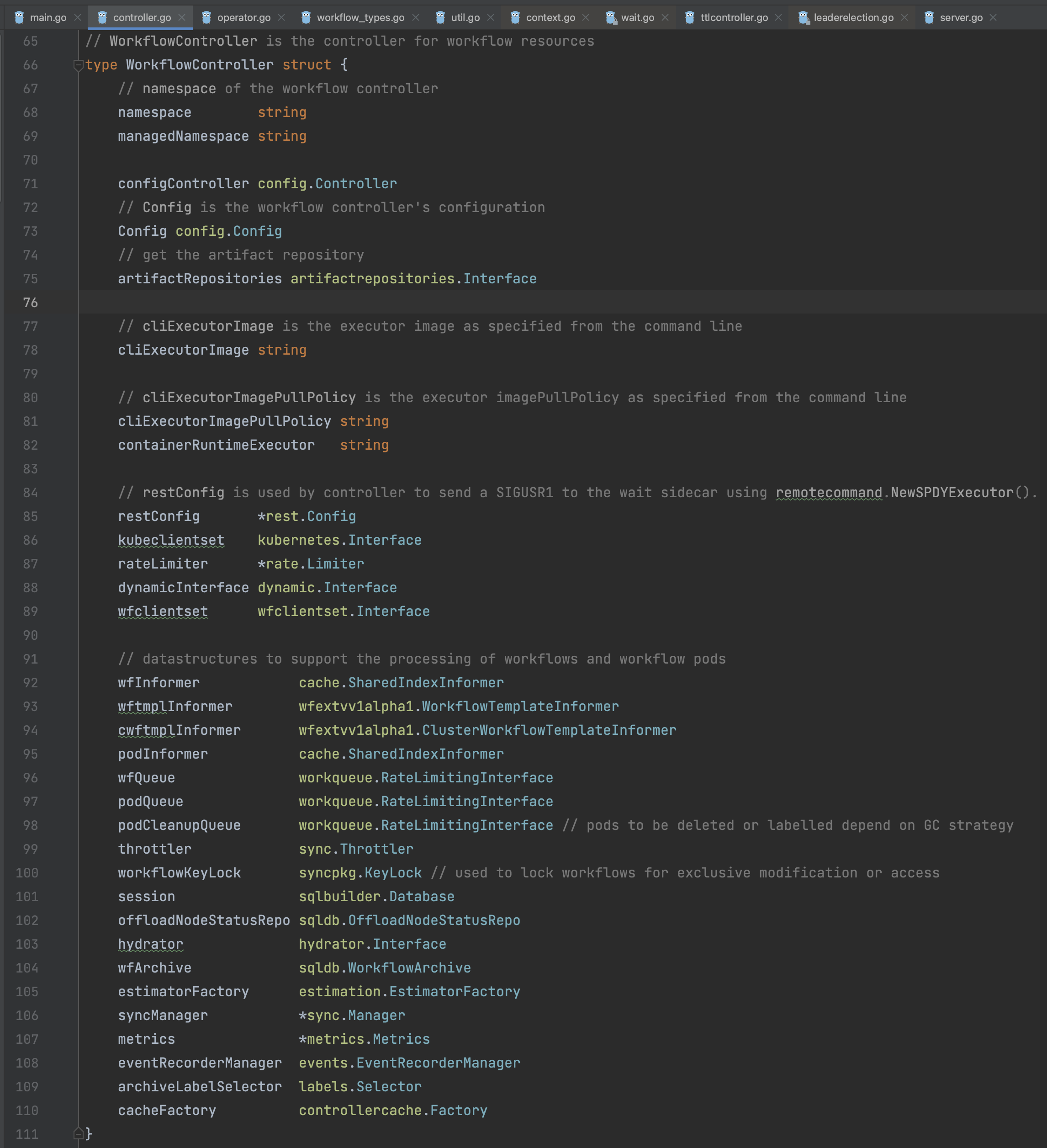Click line number 76 in the gutter
Image resolution: width=1047 pixels, height=1148 pixels.
point(30,303)
